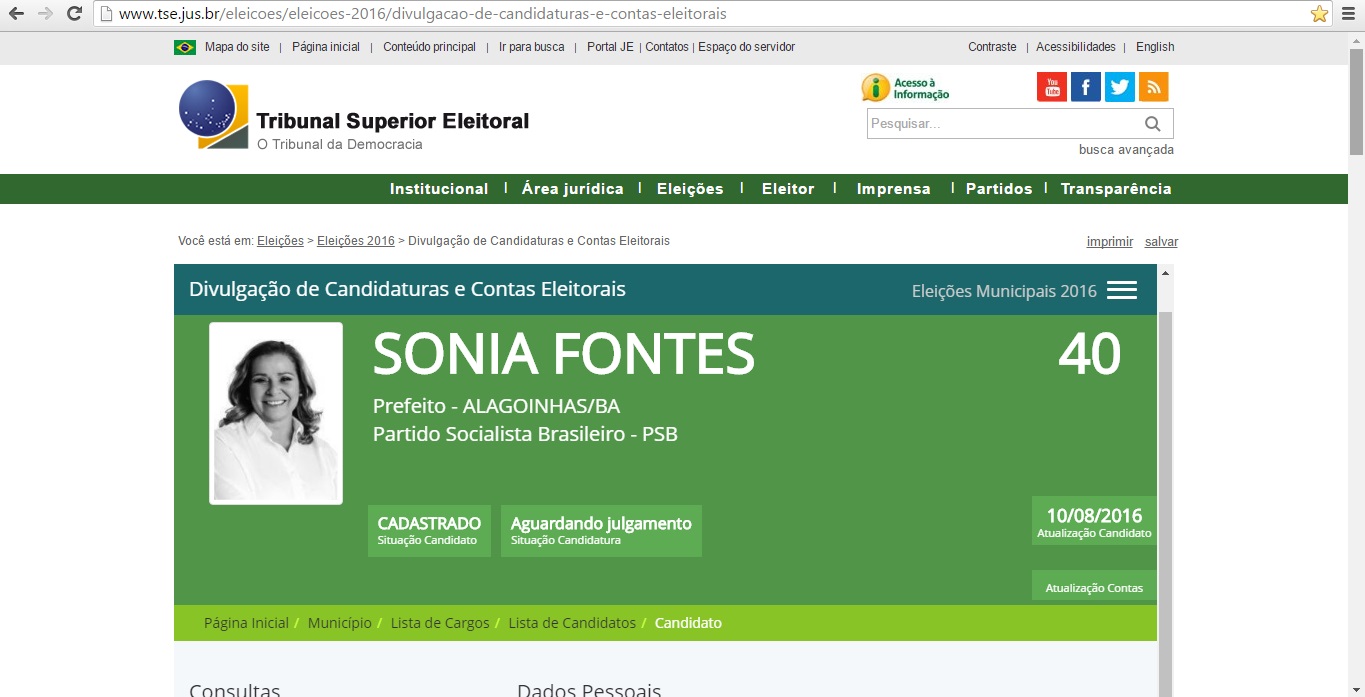The image size is (1365, 697).
Task: Reload the page with browser refresh
Action: pos(73,14)
